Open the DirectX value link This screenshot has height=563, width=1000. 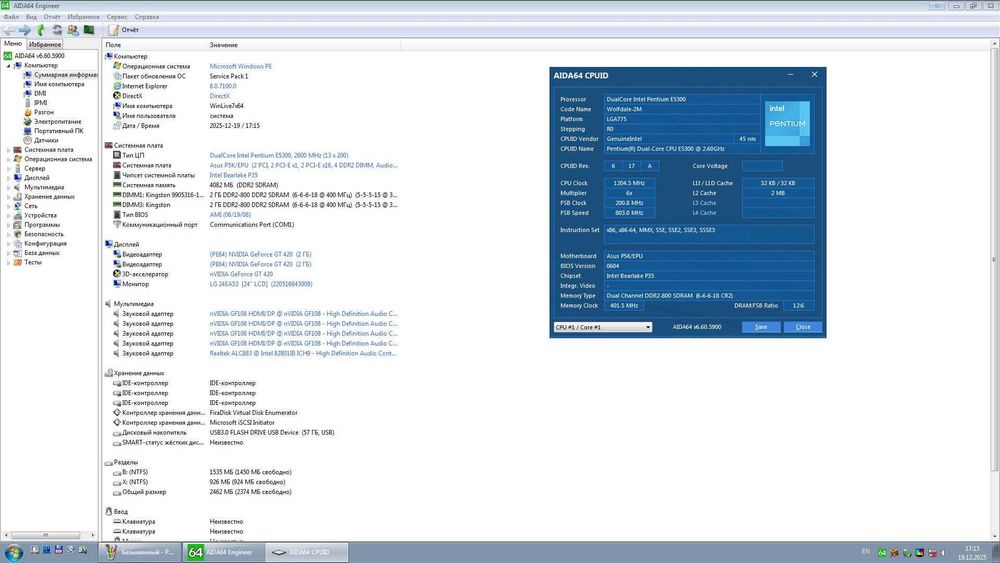(x=219, y=96)
